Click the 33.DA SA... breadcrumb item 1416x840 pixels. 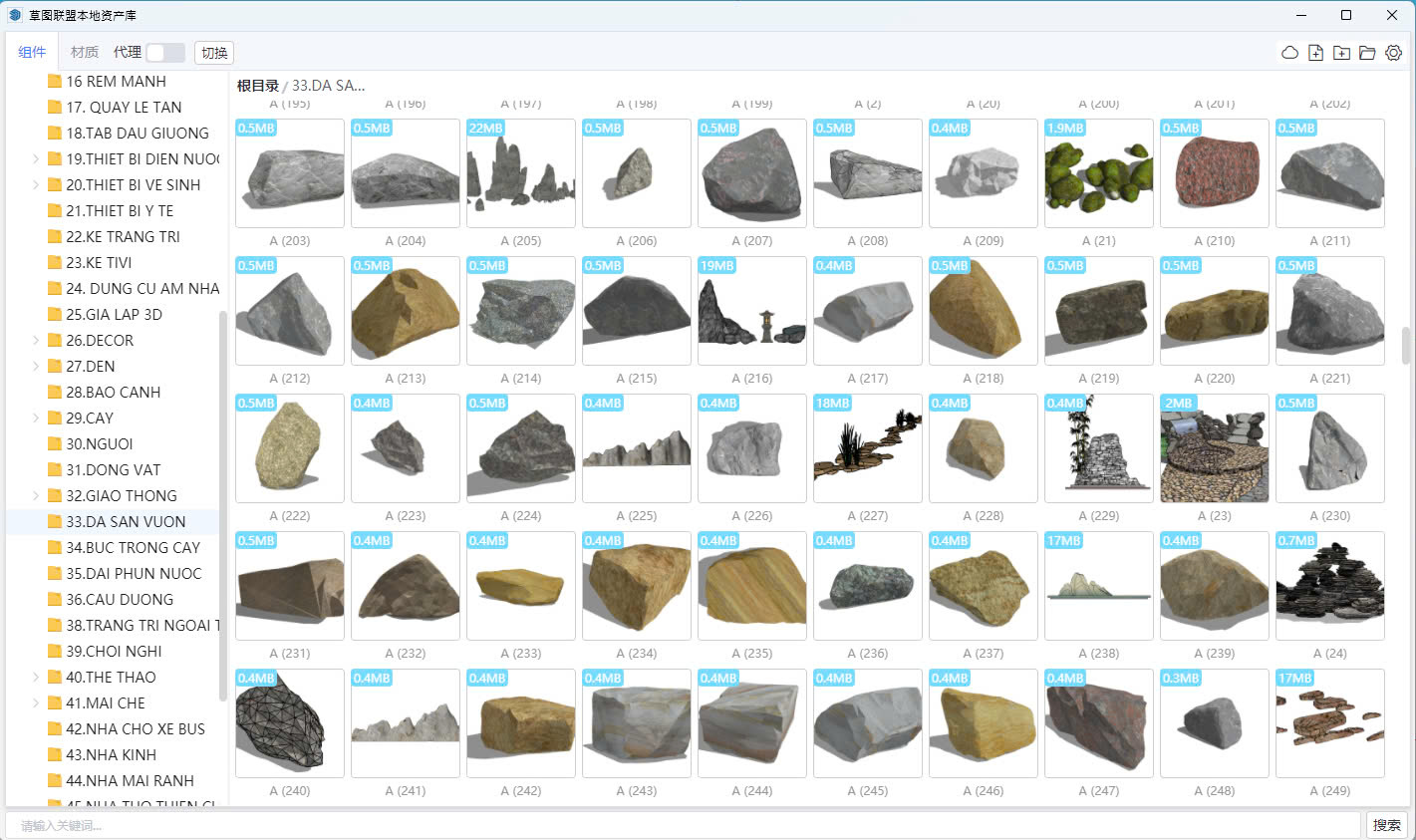click(328, 86)
